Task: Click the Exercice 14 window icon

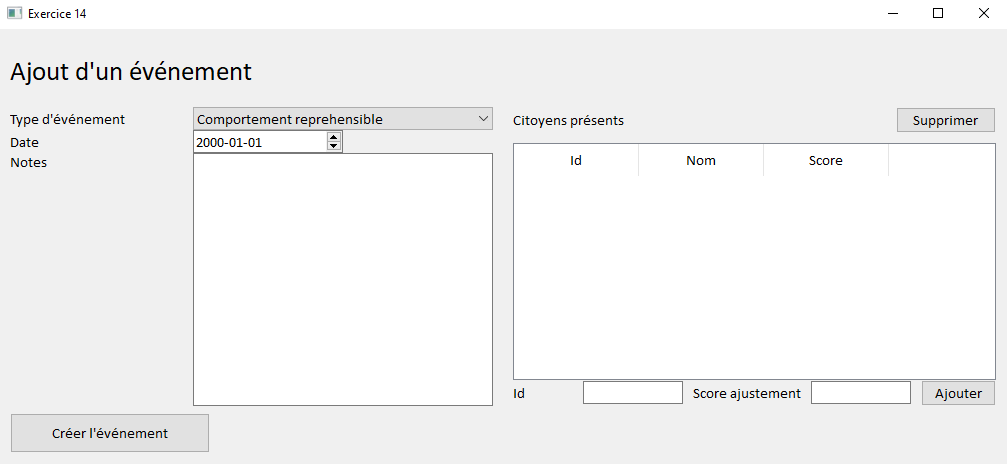Action: point(14,13)
